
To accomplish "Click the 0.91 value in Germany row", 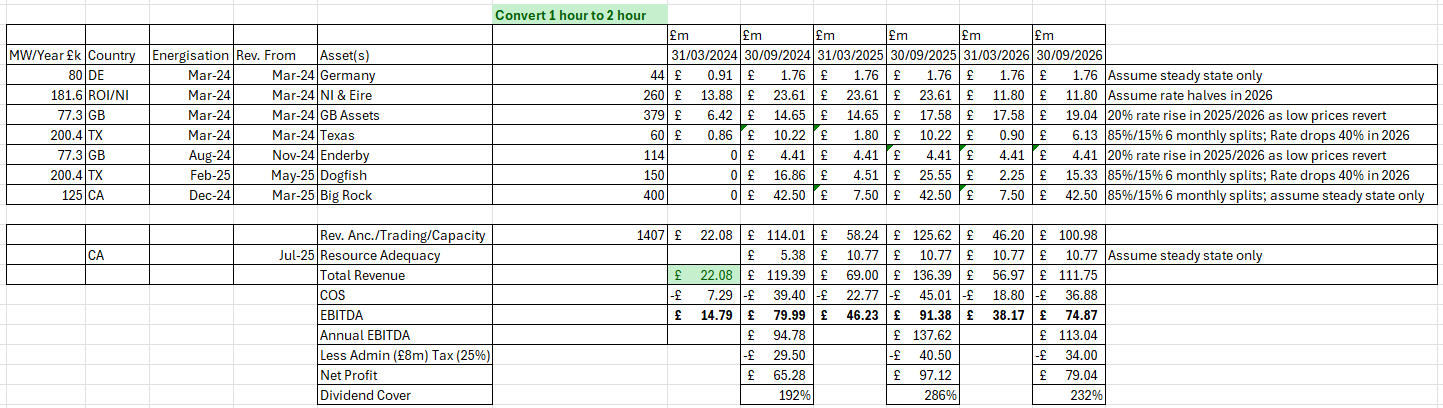I will 704,75.
